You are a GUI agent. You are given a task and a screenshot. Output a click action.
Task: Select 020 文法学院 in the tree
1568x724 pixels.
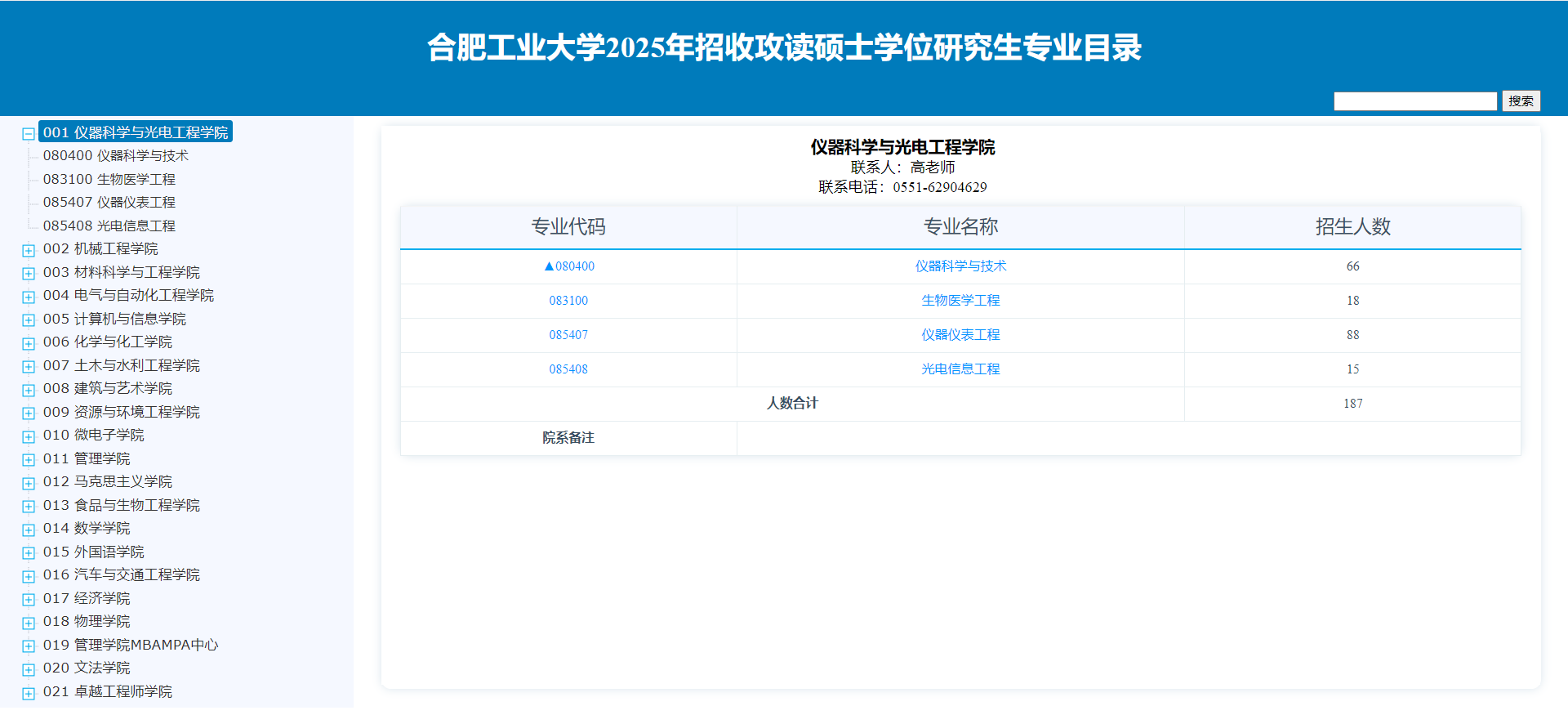click(87, 668)
